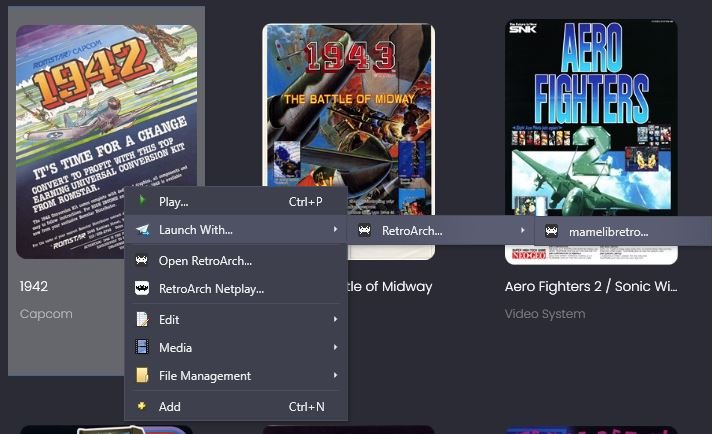Screen dimensions: 712x434
Task: Click the Aero Fighters 2 / Sonic Wi... title
Action: click(591, 286)
